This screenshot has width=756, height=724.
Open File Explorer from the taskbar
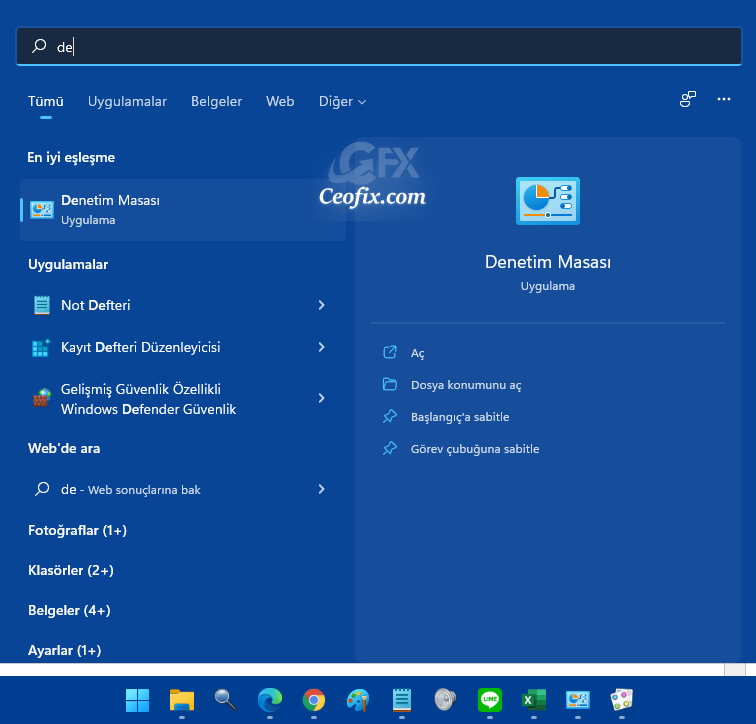[182, 700]
